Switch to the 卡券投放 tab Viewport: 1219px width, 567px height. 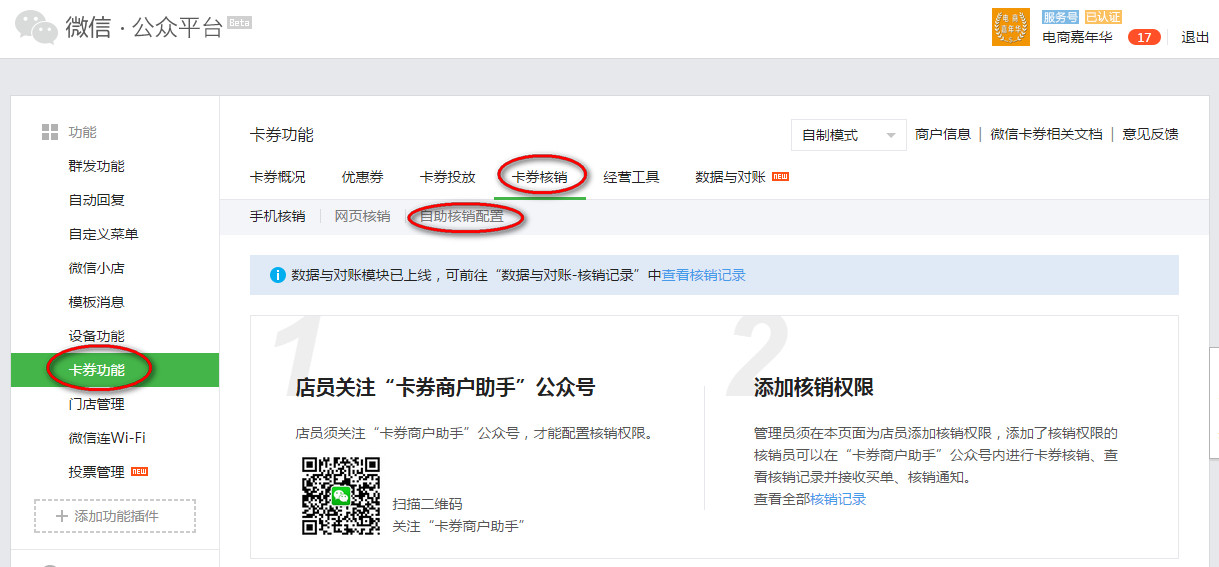[x=447, y=177]
